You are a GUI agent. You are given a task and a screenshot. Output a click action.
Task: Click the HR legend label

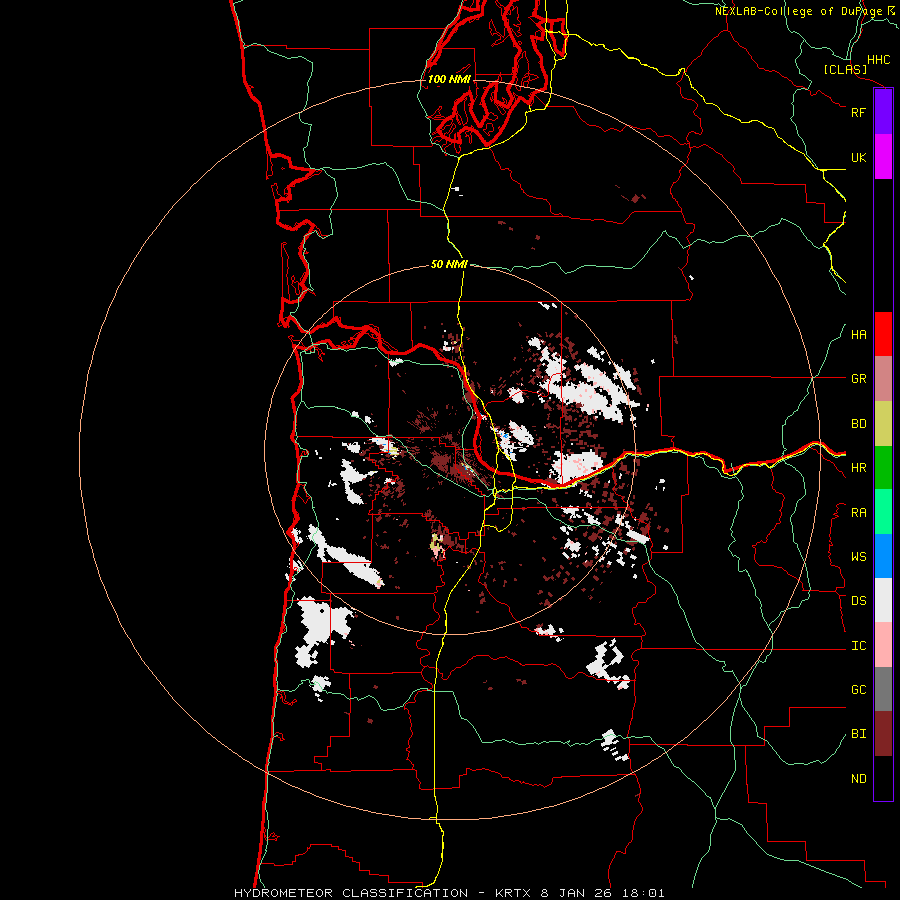[x=859, y=468]
